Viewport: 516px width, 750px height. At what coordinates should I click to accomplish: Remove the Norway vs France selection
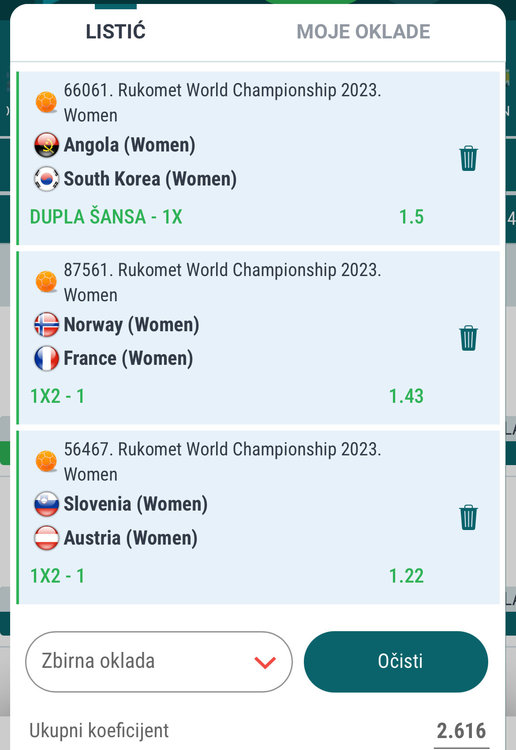pyautogui.click(x=468, y=338)
